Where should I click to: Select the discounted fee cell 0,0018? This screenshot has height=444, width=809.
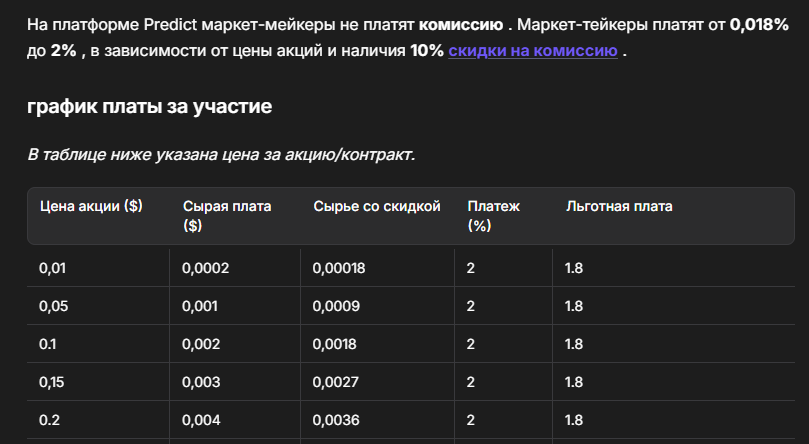tap(334, 344)
